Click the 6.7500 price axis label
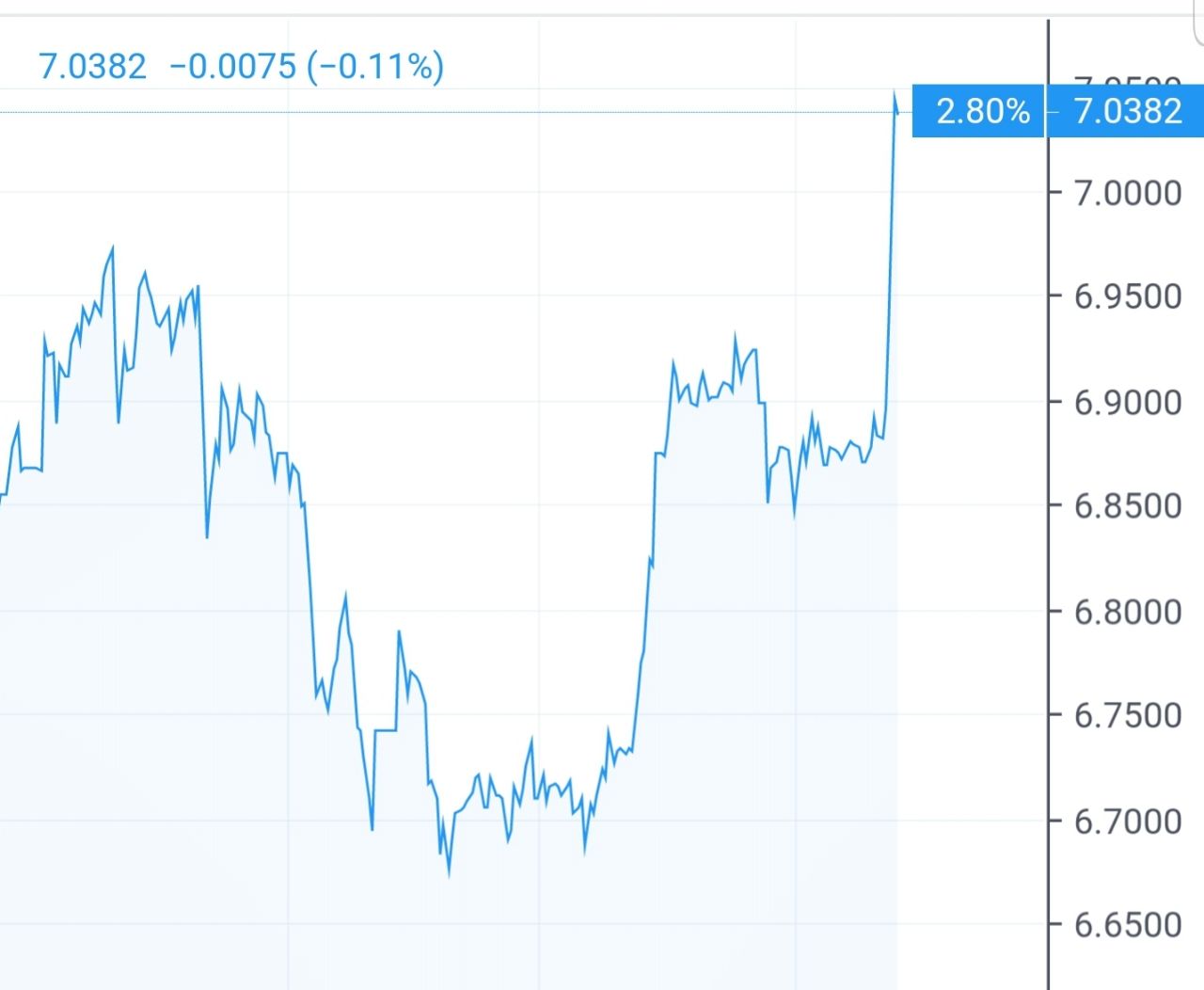Image resolution: width=1204 pixels, height=990 pixels. (1127, 715)
